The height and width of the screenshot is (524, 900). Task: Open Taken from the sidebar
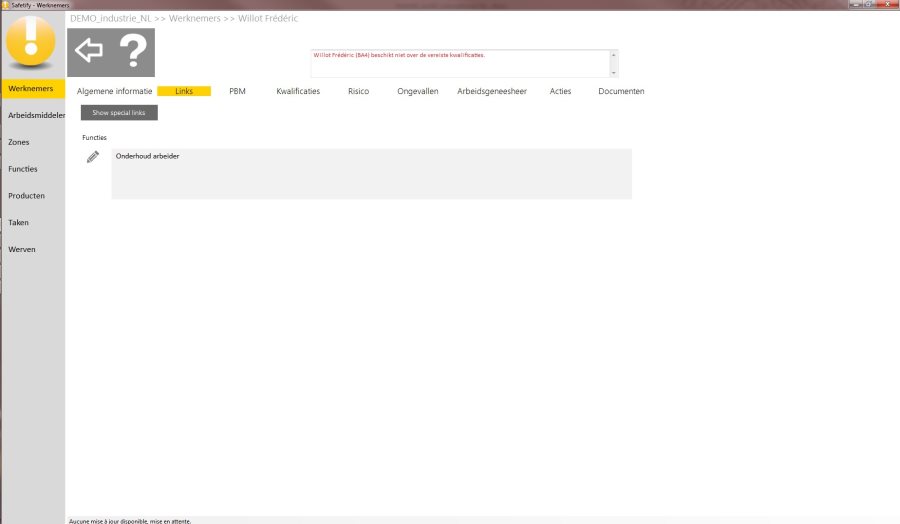point(19,223)
